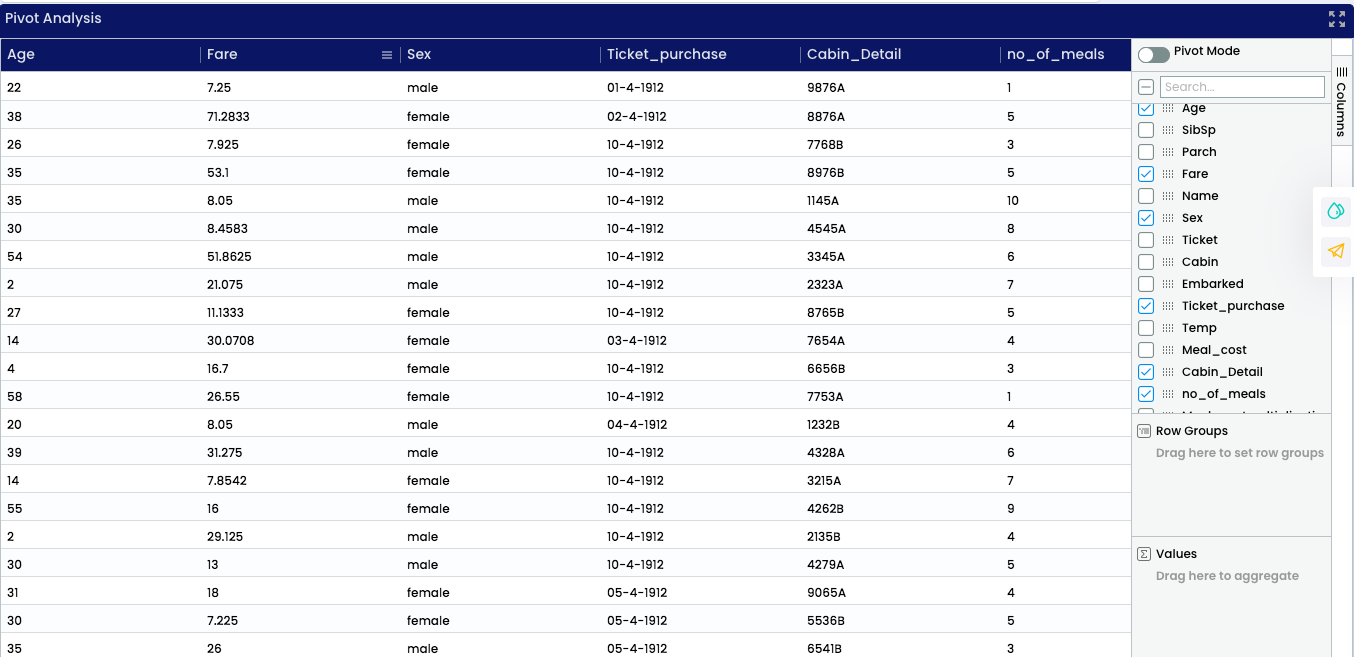Check the Meal_cost column checkbox
The height and width of the screenshot is (657, 1354).
pyautogui.click(x=1146, y=350)
